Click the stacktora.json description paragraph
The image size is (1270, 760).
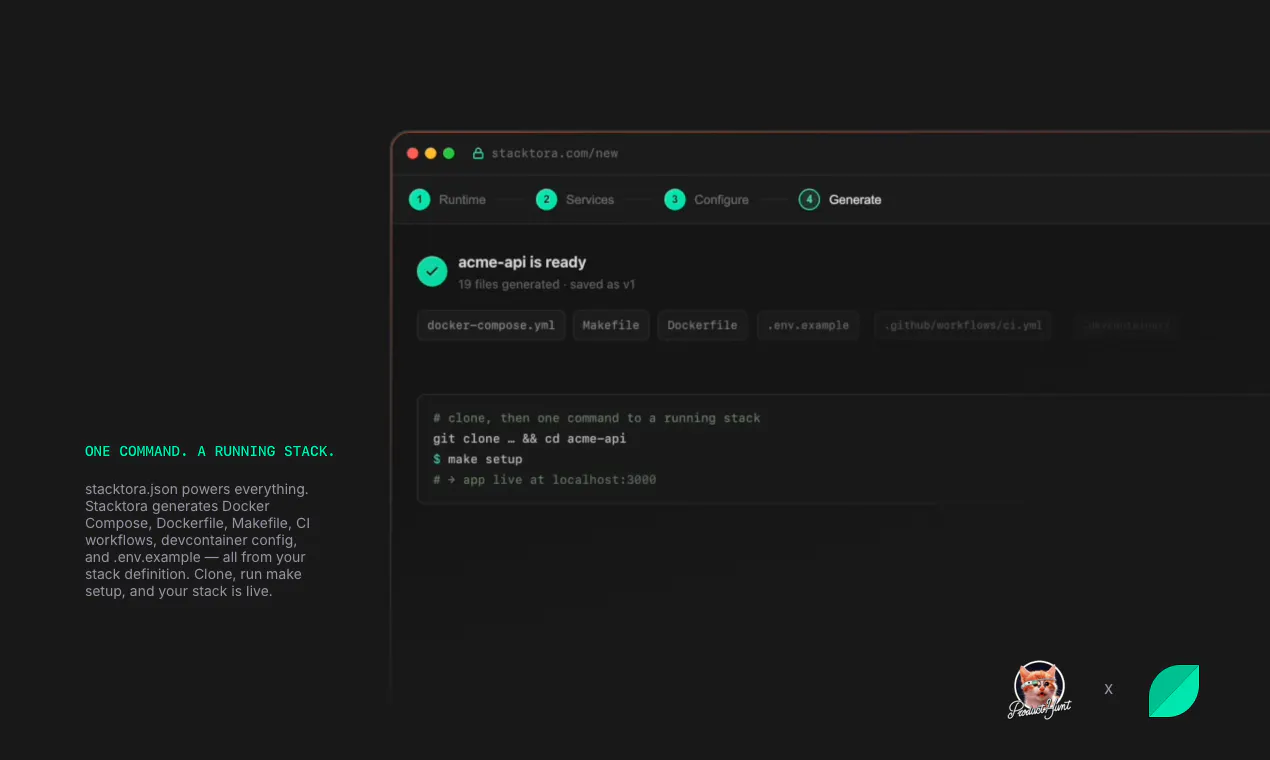198,540
